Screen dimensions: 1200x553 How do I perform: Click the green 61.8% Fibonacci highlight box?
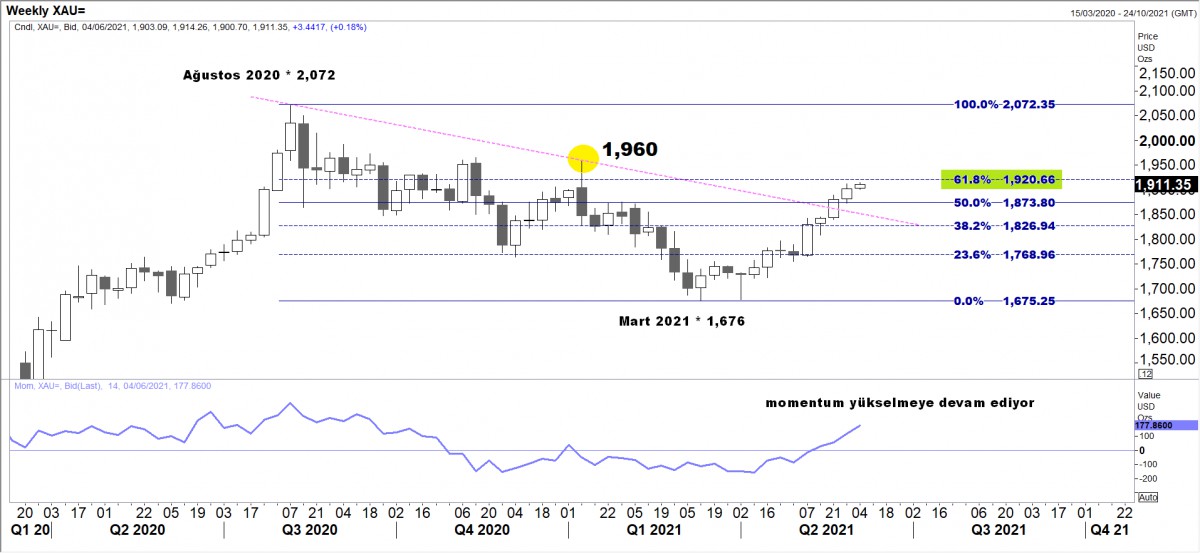point(1001,179)
